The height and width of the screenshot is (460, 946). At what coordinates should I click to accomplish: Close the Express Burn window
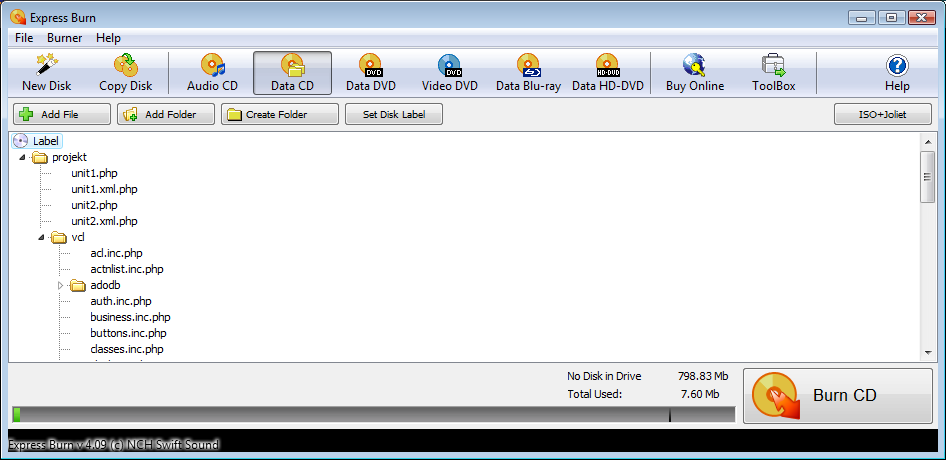click(x=921, y=18)
